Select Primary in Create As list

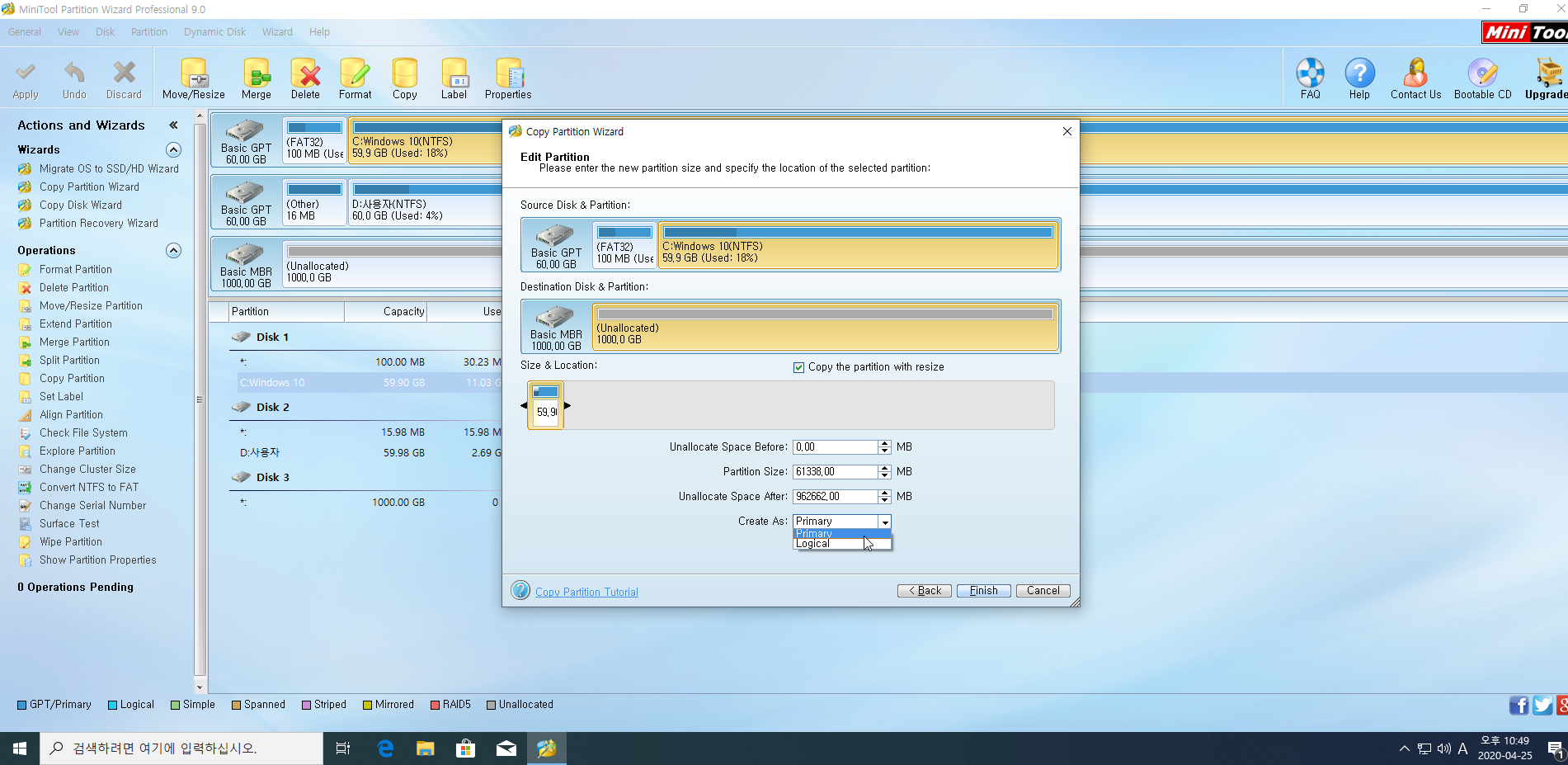point(842,534)
